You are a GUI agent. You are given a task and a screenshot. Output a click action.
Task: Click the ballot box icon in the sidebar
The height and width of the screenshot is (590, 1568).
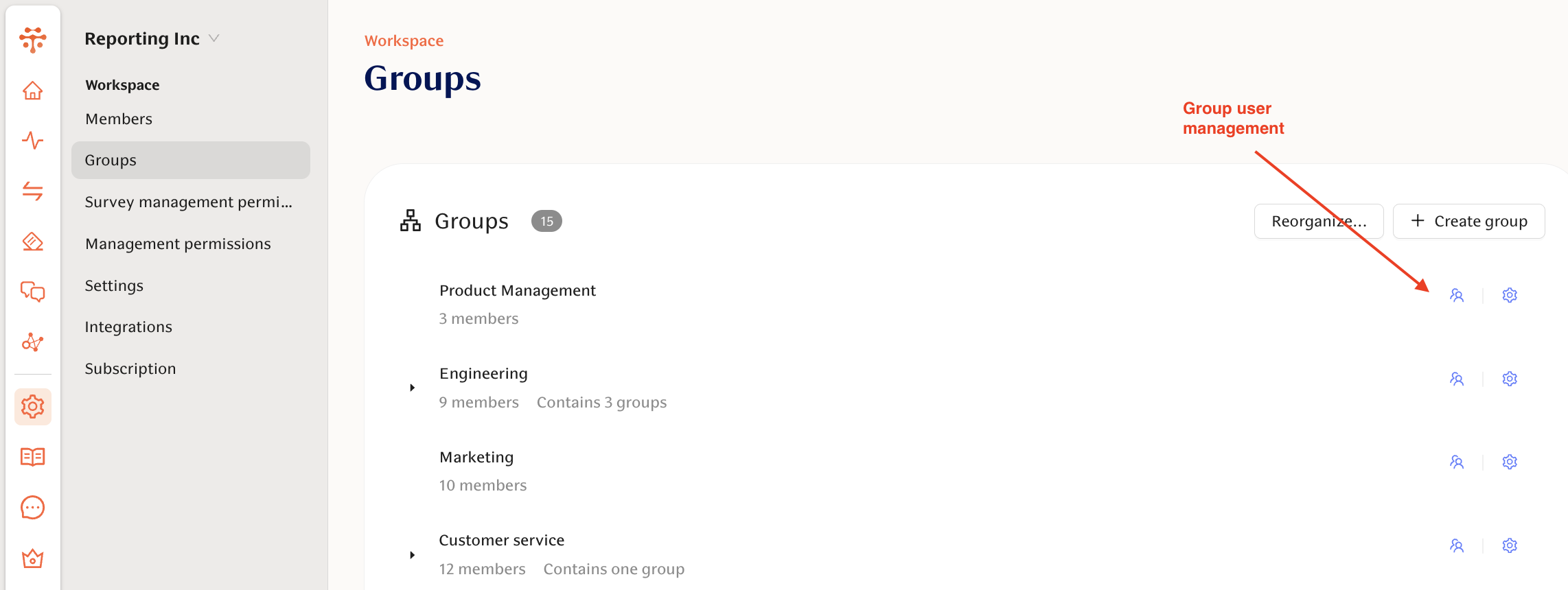pyautogui.click(x=32, y=242)
